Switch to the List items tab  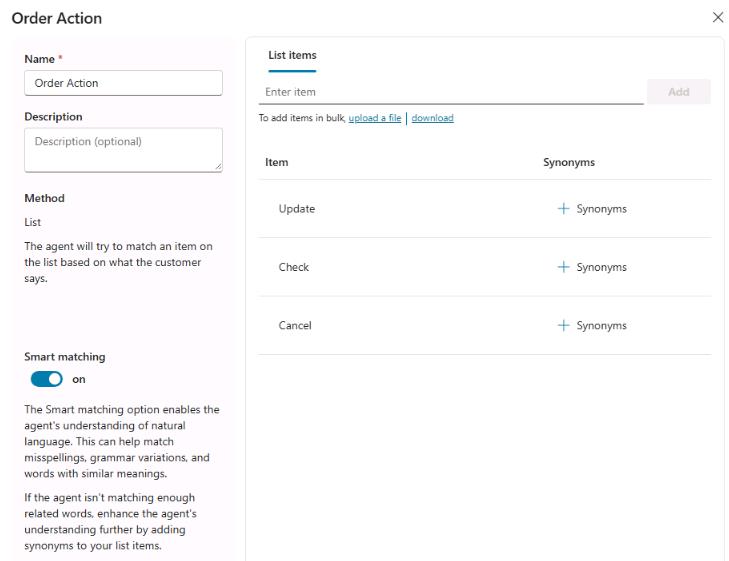click(292, 56)
